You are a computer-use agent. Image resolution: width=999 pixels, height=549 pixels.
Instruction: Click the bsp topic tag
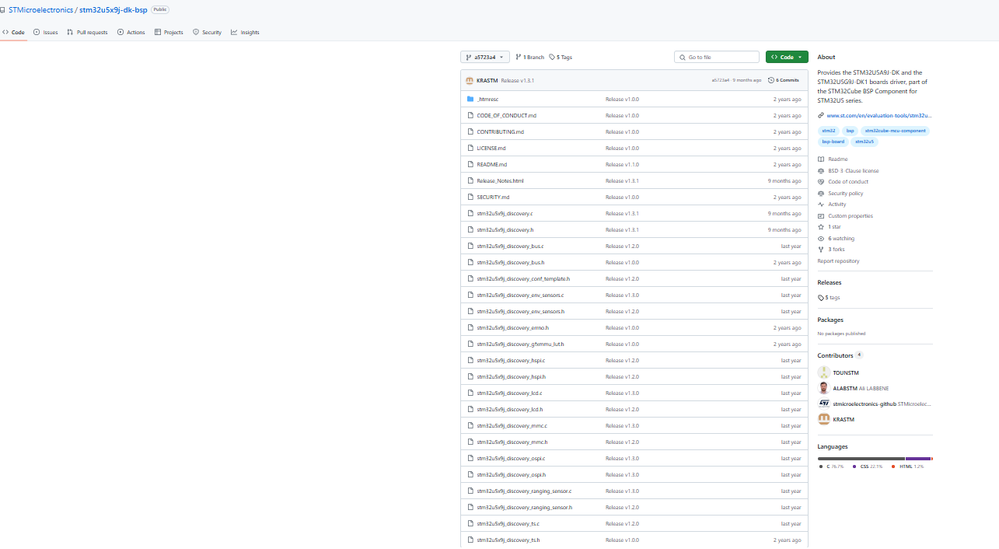[x=850, y=131]
